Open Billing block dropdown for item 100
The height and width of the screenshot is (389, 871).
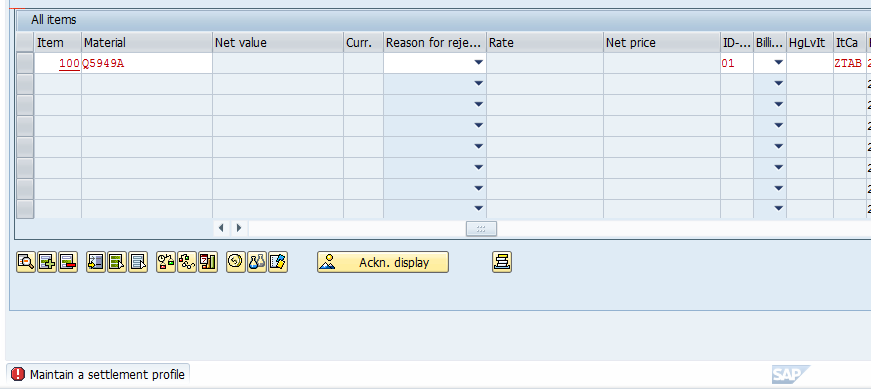[778, 63]
